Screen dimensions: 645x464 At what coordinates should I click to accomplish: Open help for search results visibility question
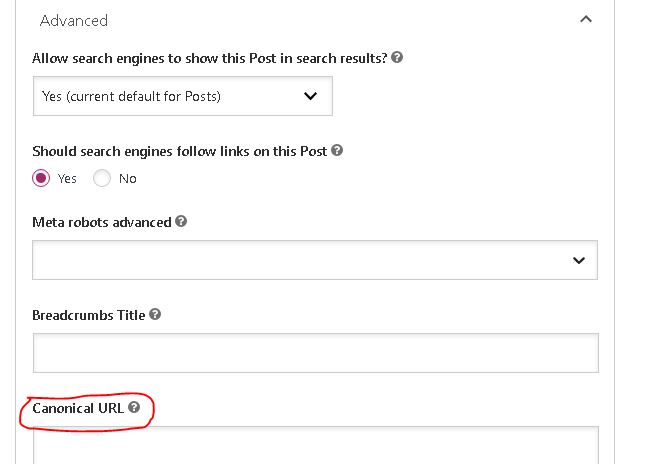click(397, 57)
